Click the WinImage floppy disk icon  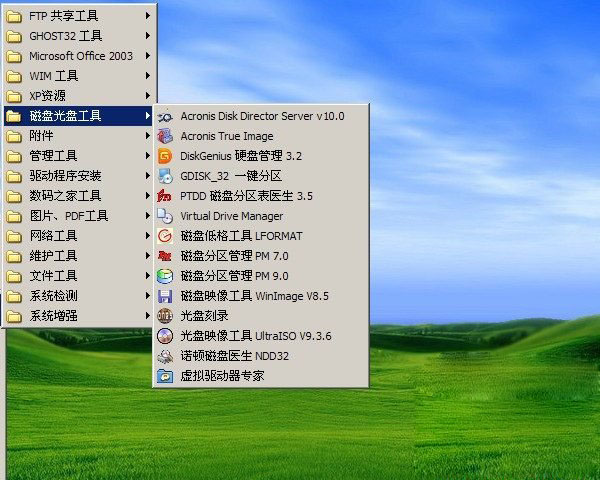click(x=165, y=296)
